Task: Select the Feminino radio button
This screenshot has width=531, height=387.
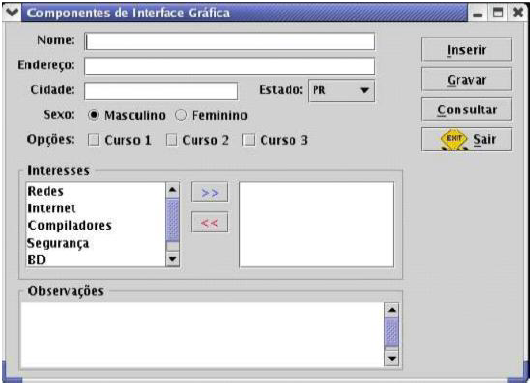Action: coord(181,115)
